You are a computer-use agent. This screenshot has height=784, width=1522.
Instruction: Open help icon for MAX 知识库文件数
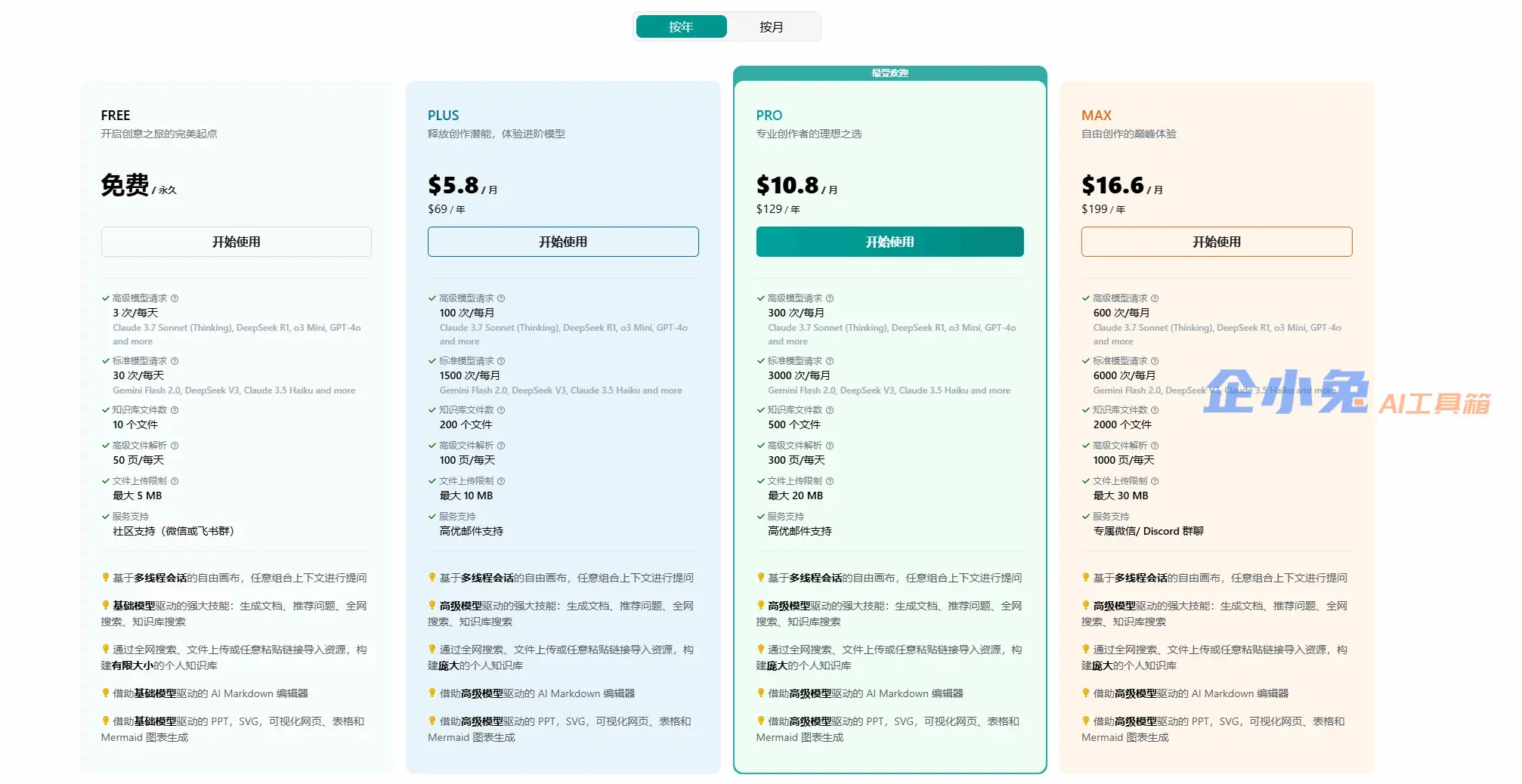tap(1155, 410)
